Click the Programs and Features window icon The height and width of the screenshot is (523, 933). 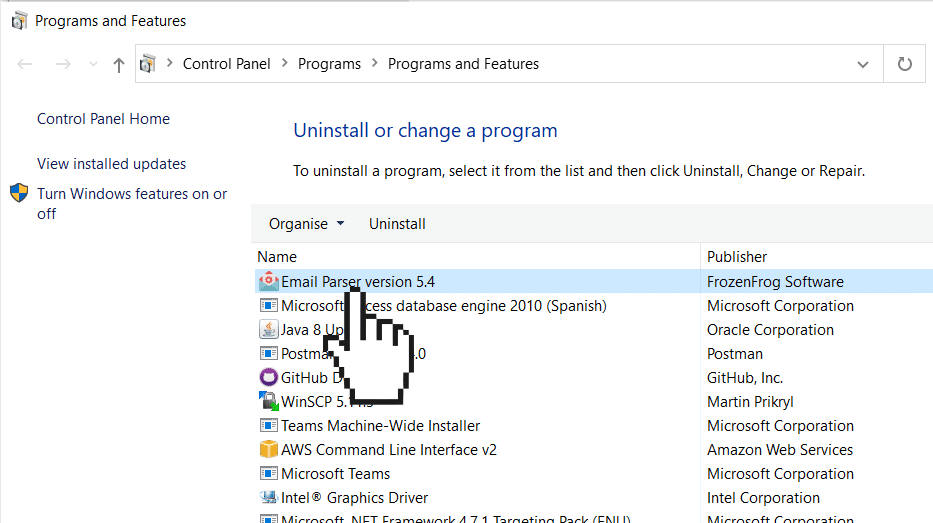point(19,21)
